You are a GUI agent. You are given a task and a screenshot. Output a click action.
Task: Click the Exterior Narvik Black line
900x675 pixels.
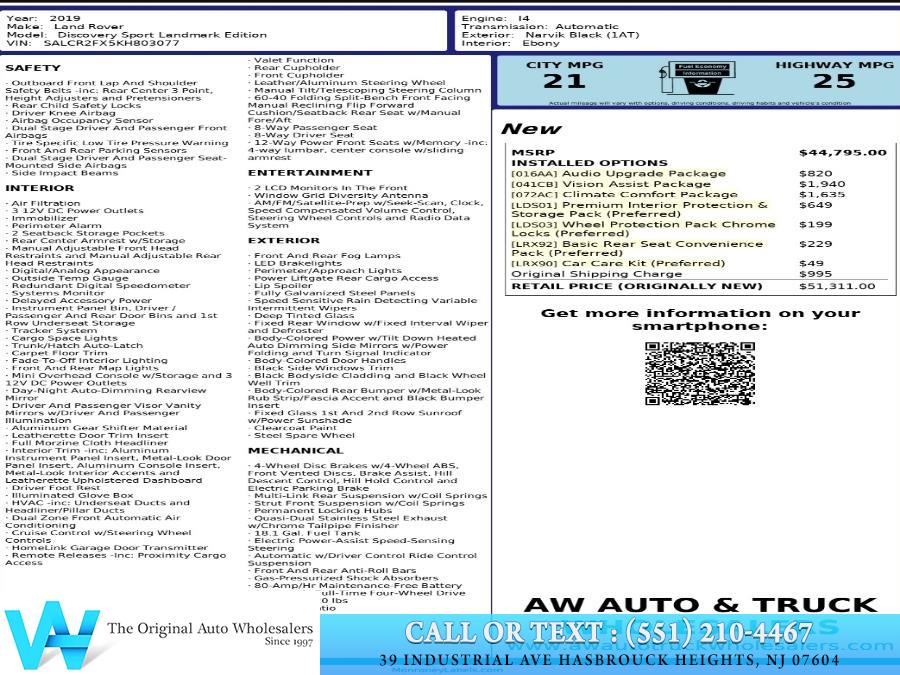tap(550, 34)
